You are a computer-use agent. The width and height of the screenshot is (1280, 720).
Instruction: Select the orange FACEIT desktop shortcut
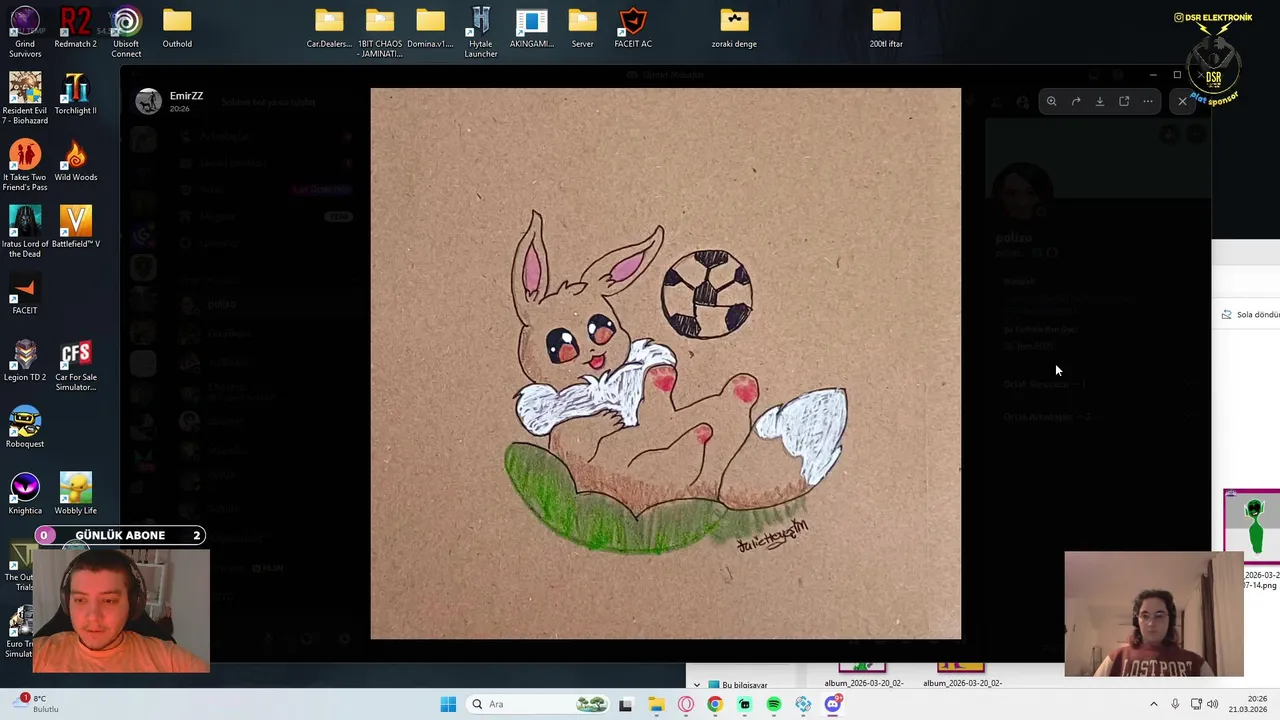click(x=25, y=295)
